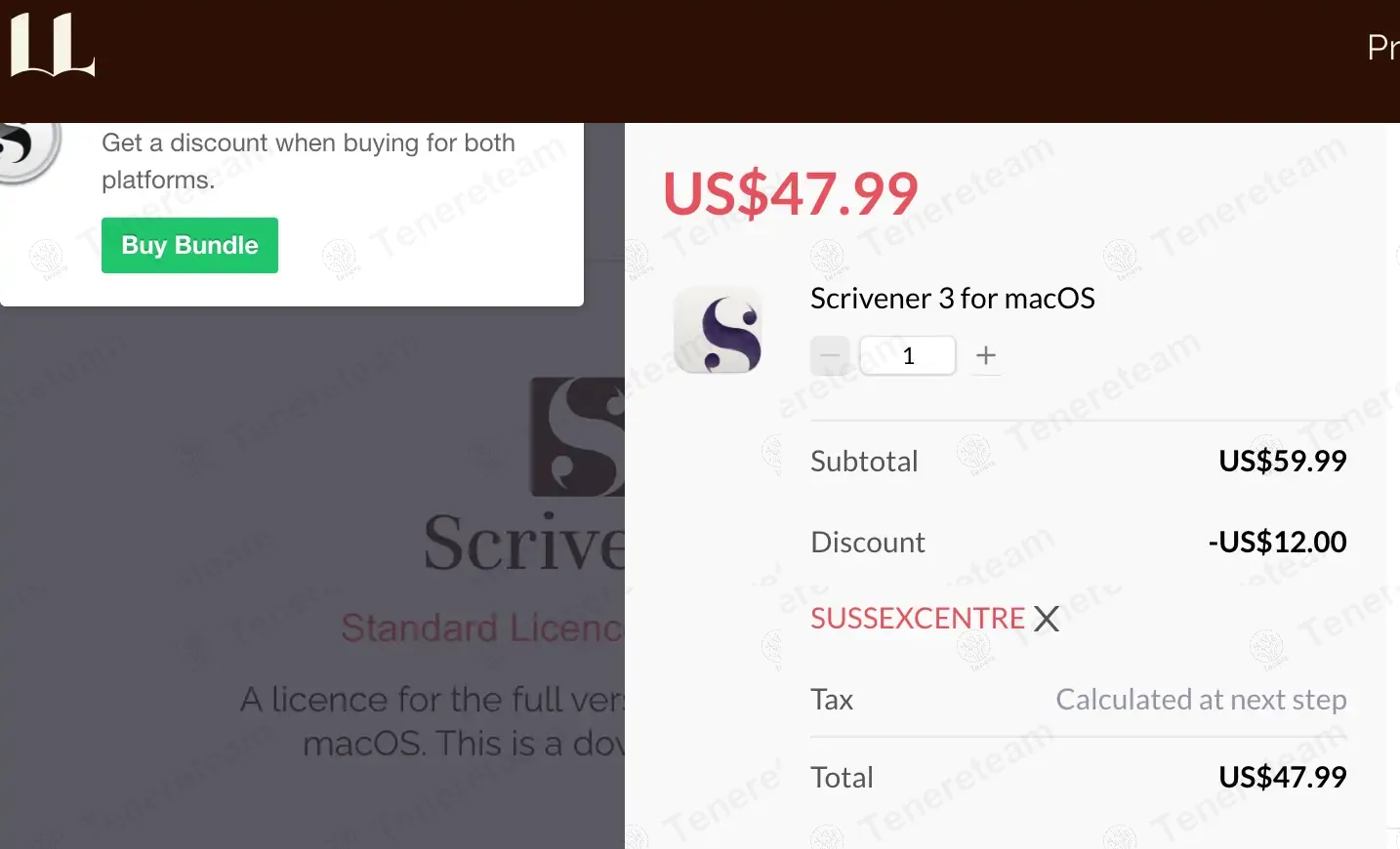The image size is (1400, 849).
Task: Click the green Buy Bundle button
Action: (189, 245)
